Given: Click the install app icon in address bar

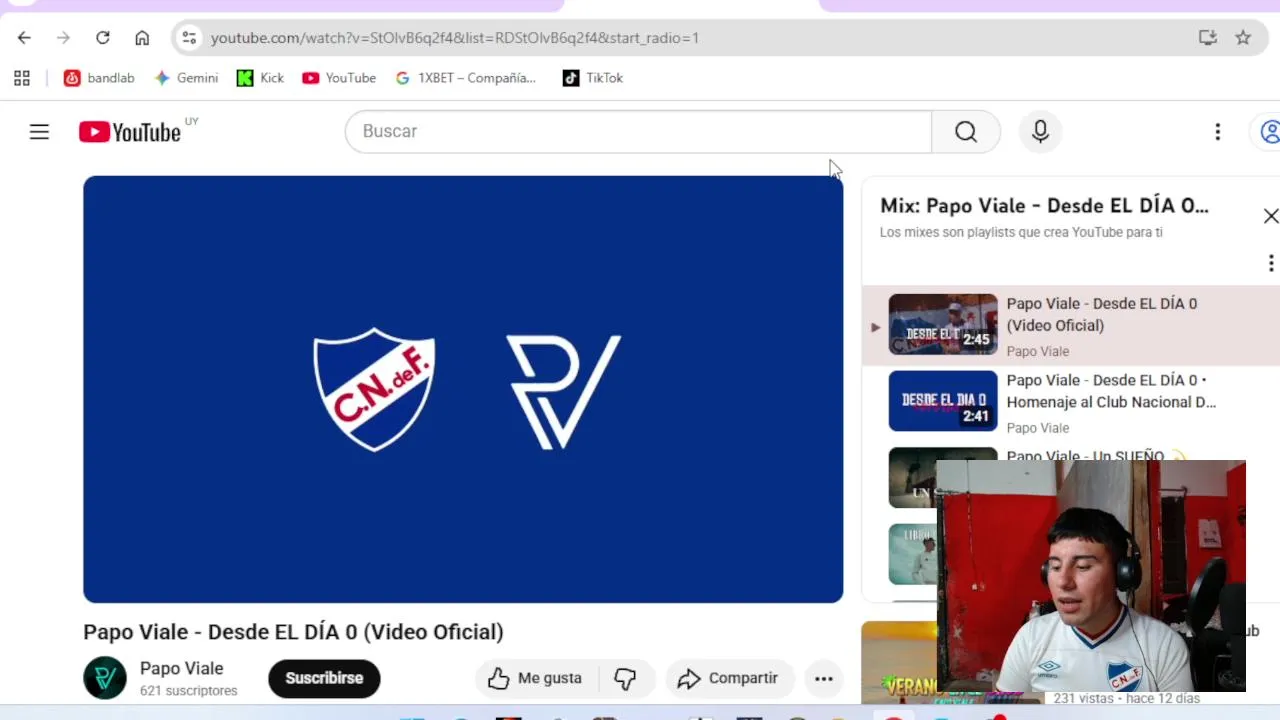Looking at the screenshot, I should tap(1208, 38).
